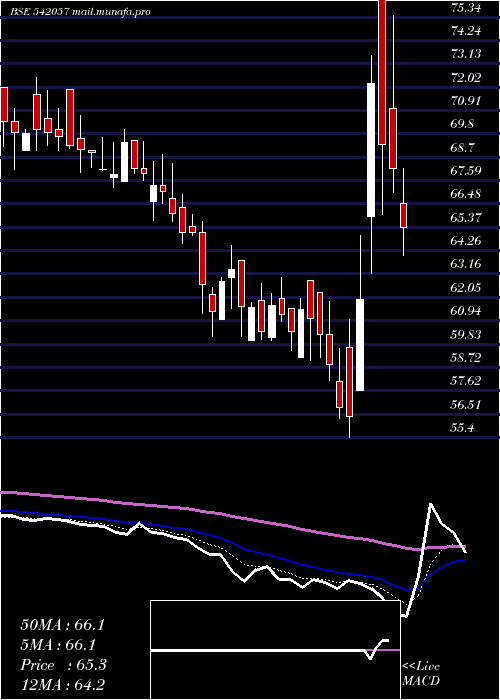
Task: Click the MACD inset chart box
Action: coord(275,650)
